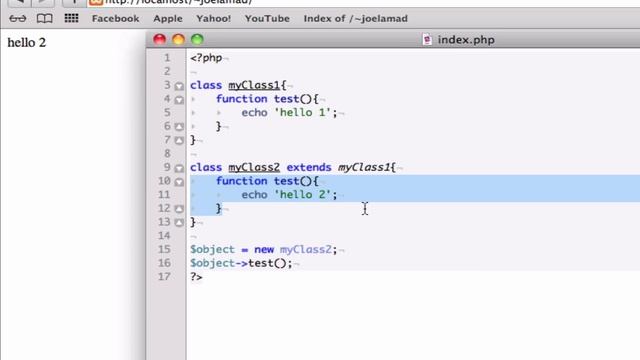
Task: Click the index.php file icon in title bar
Action: (427, 40)
